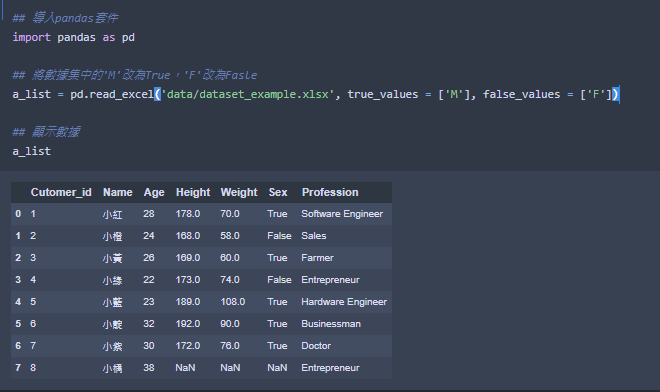Screen dimensions: 660x392
Task: Click the NaN value in the Height column
Action: [x=185, y=368]
